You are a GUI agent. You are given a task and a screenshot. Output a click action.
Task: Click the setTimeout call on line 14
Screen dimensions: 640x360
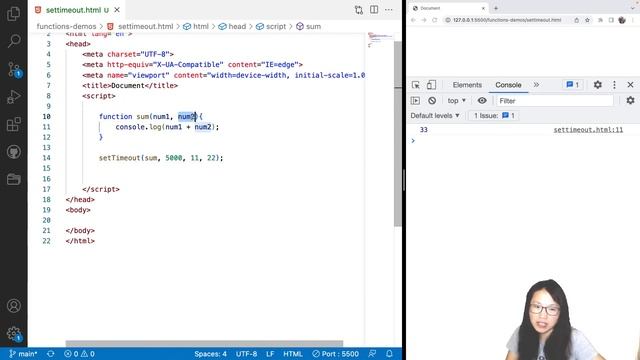161,158
